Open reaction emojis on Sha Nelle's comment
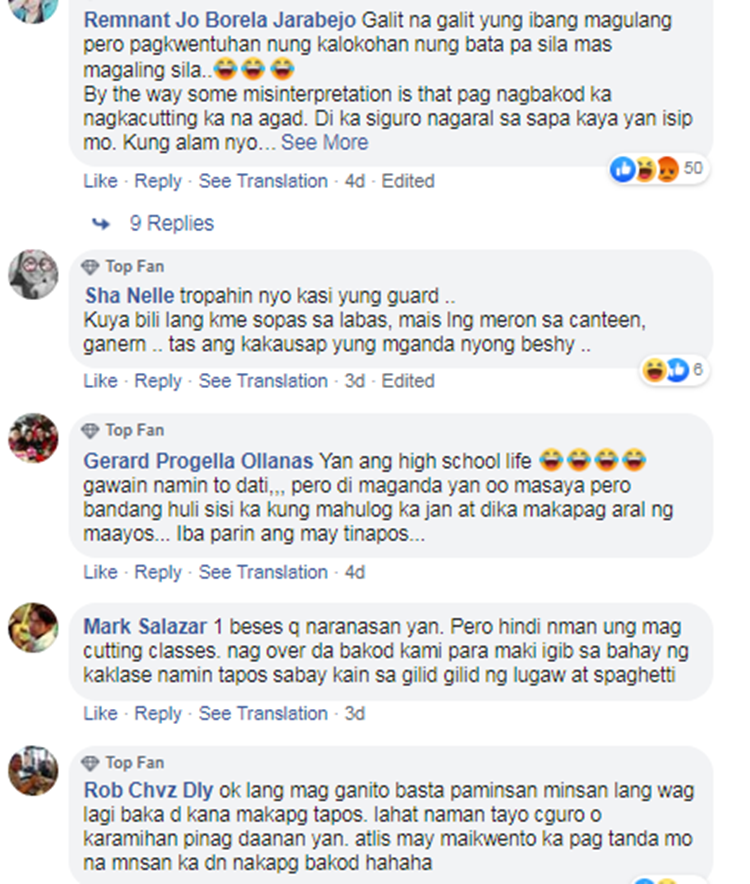Screen dimensions: 750x884 pos(673,370)
